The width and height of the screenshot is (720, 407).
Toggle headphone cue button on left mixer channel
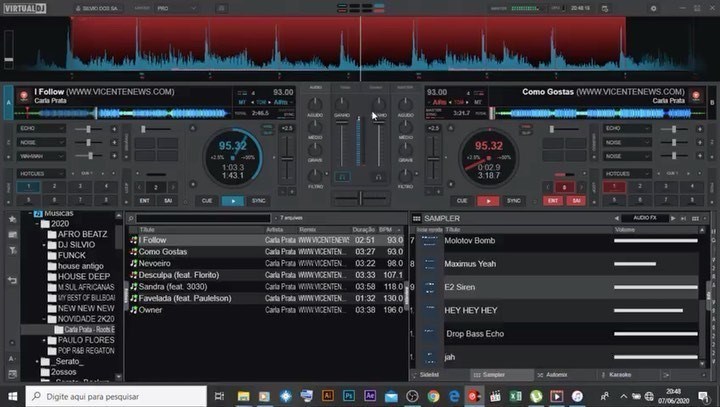point(342,177)
